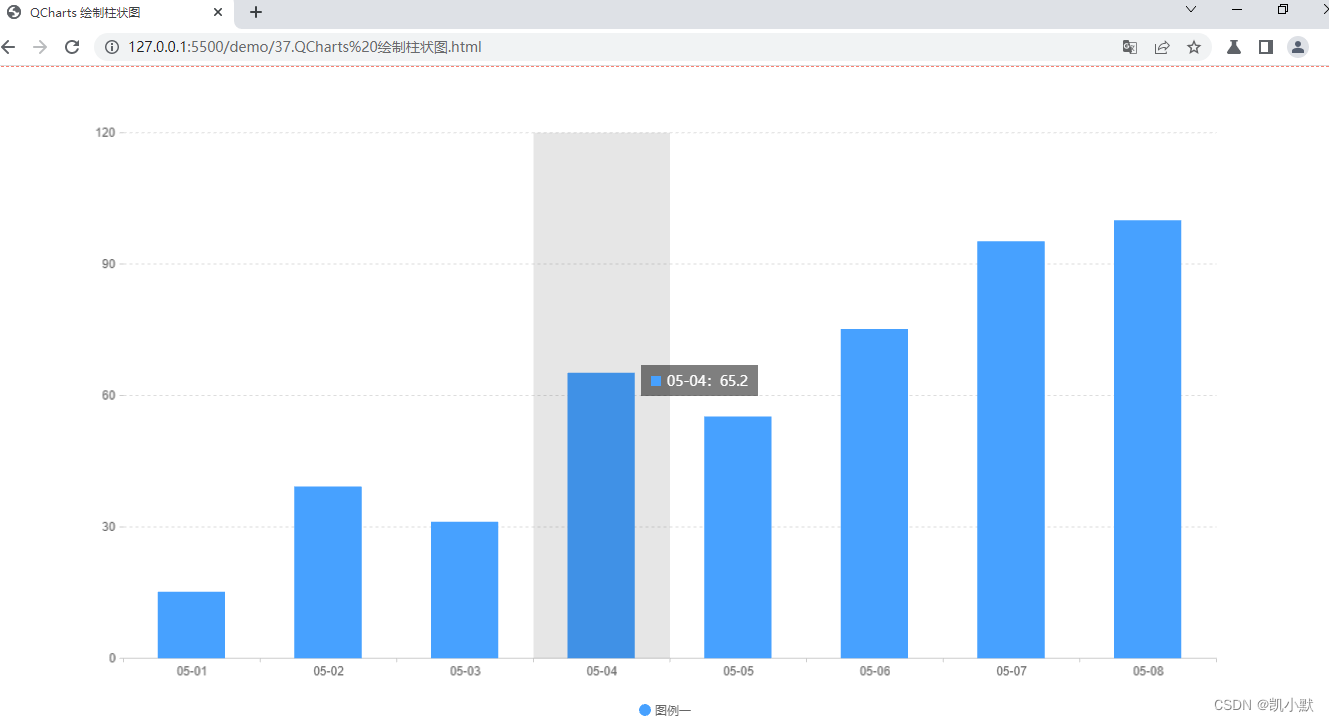Click the tooltip reading 05-04: 65.2
This screenshot has width=1329, height=722.
[x=699, y=380]
